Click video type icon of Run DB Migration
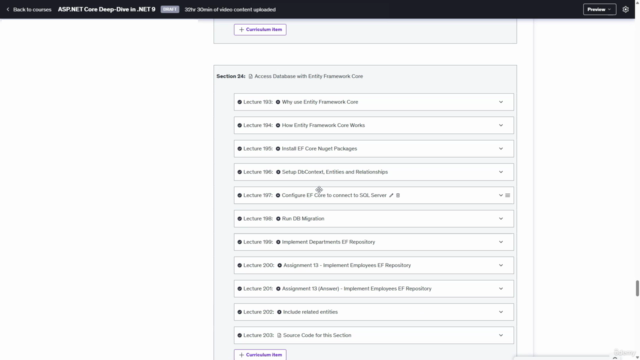Image resolution: width=640 pixels, height=360 pixels. (x=278, y=219)
